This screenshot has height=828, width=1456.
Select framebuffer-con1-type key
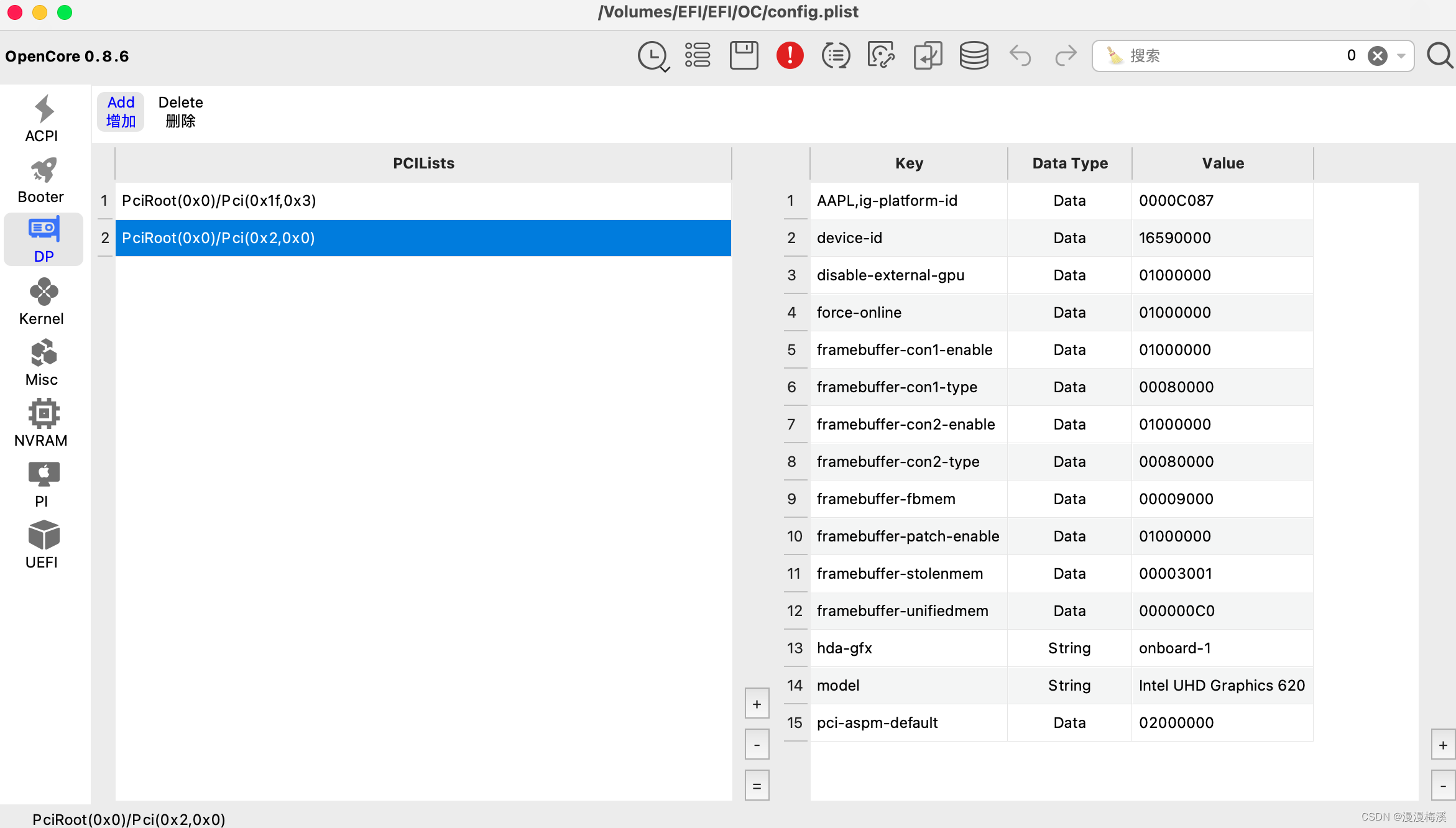point(909,387)
